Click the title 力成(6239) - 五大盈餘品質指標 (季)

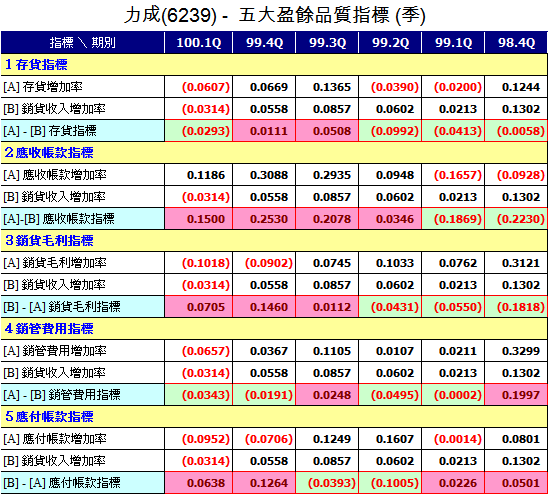[x=275, y=16]
